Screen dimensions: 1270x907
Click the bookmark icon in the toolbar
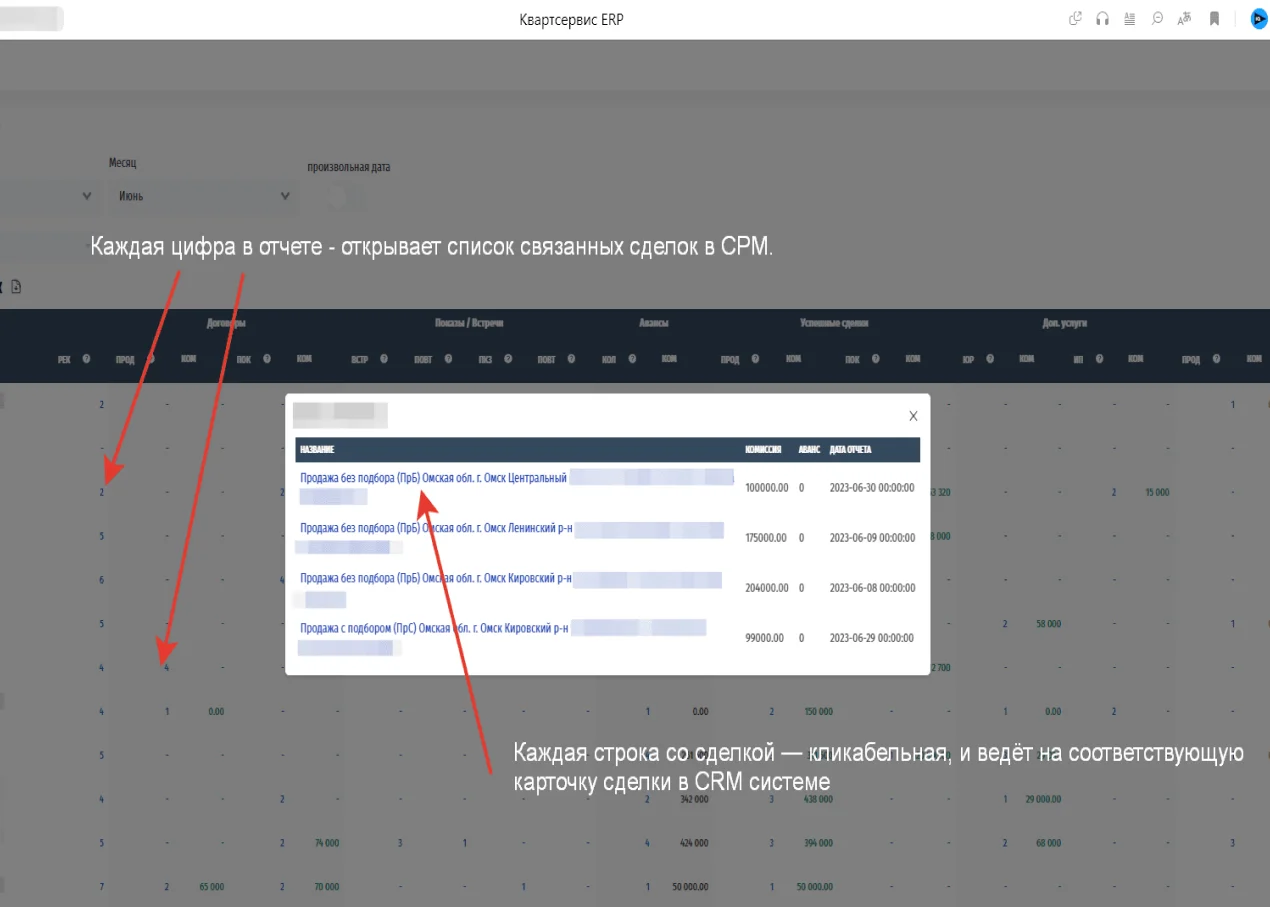pyautogui.click(x=1213, y=18)
